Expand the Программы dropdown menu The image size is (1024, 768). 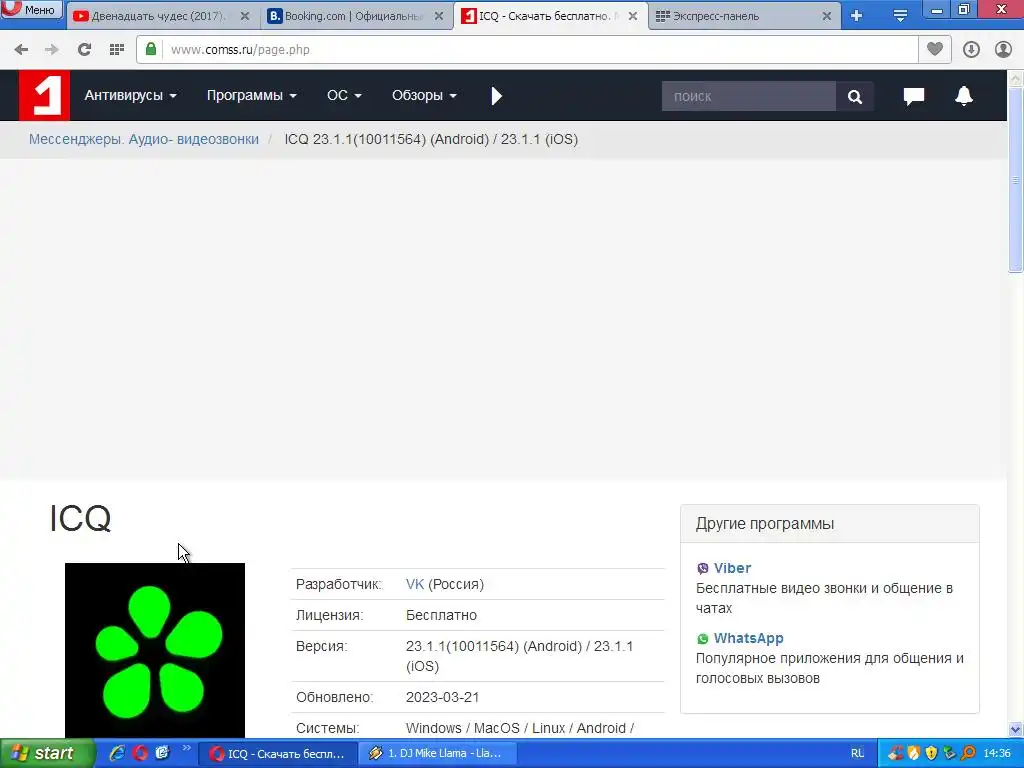pos(251,95)
